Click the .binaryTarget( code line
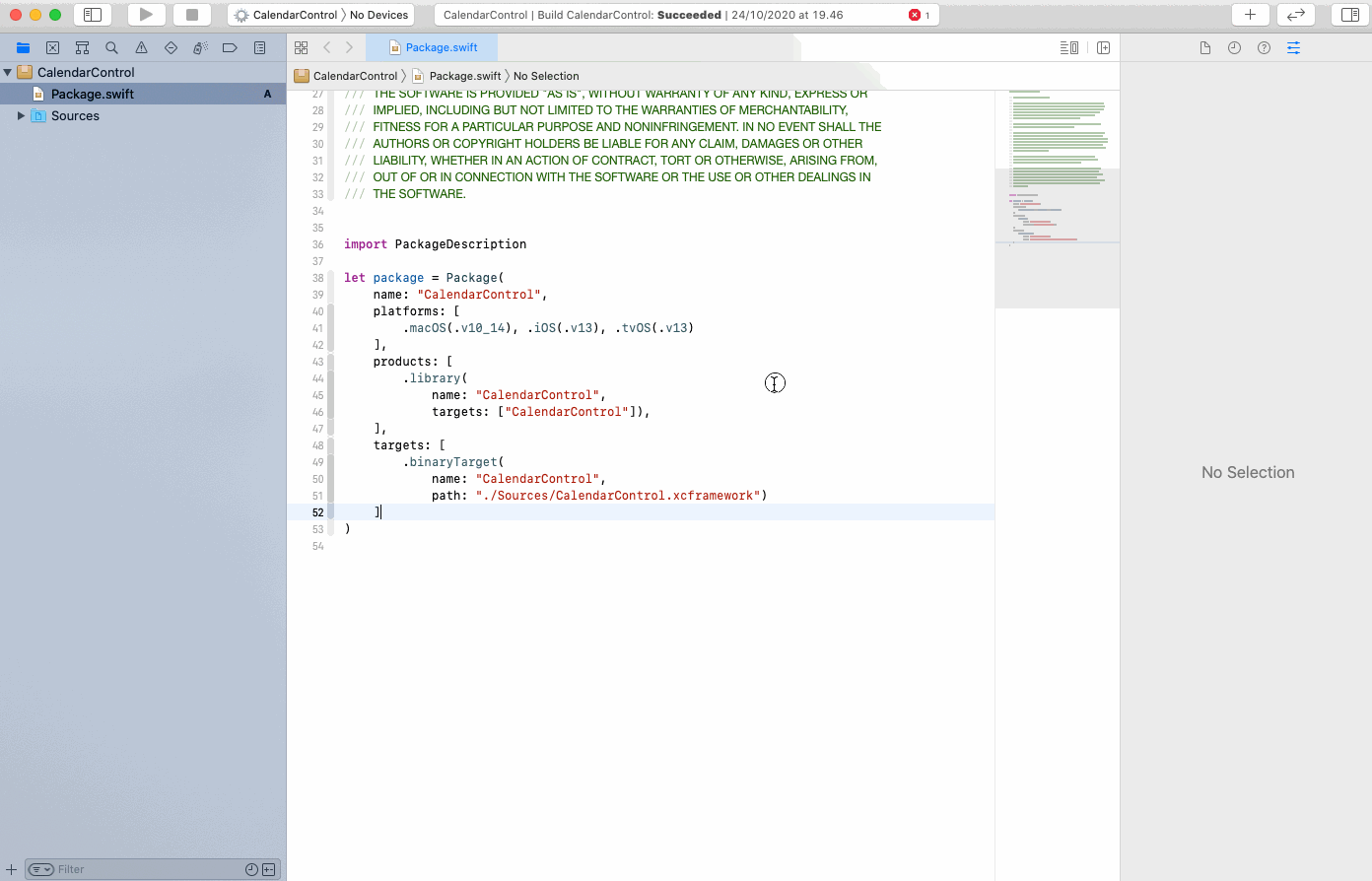 [453, 462]
